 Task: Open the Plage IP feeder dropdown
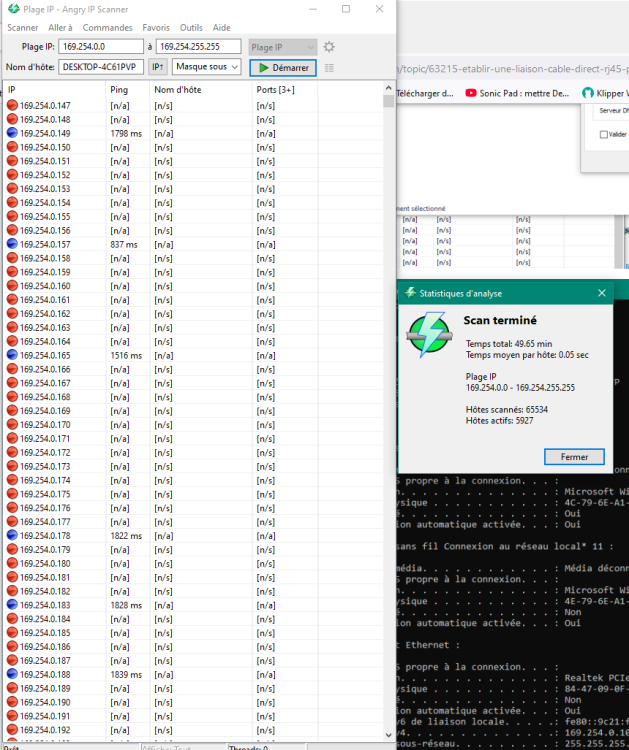click(x=282, y=47)
